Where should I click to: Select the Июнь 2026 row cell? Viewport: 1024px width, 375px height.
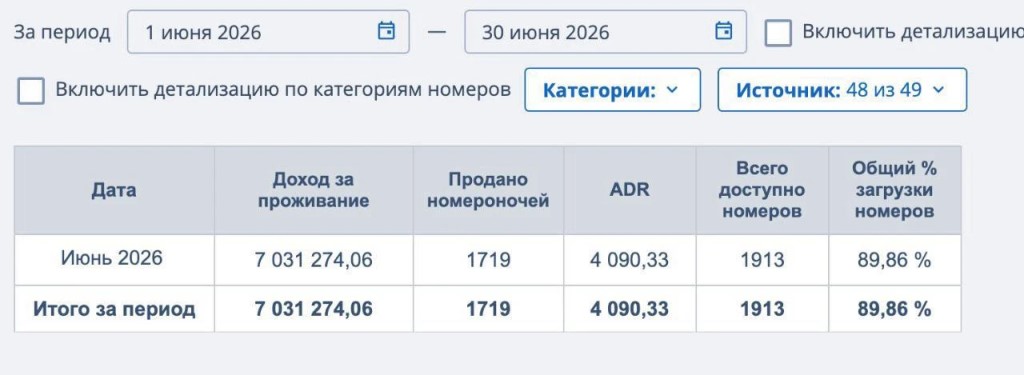(x=114, y=259)
